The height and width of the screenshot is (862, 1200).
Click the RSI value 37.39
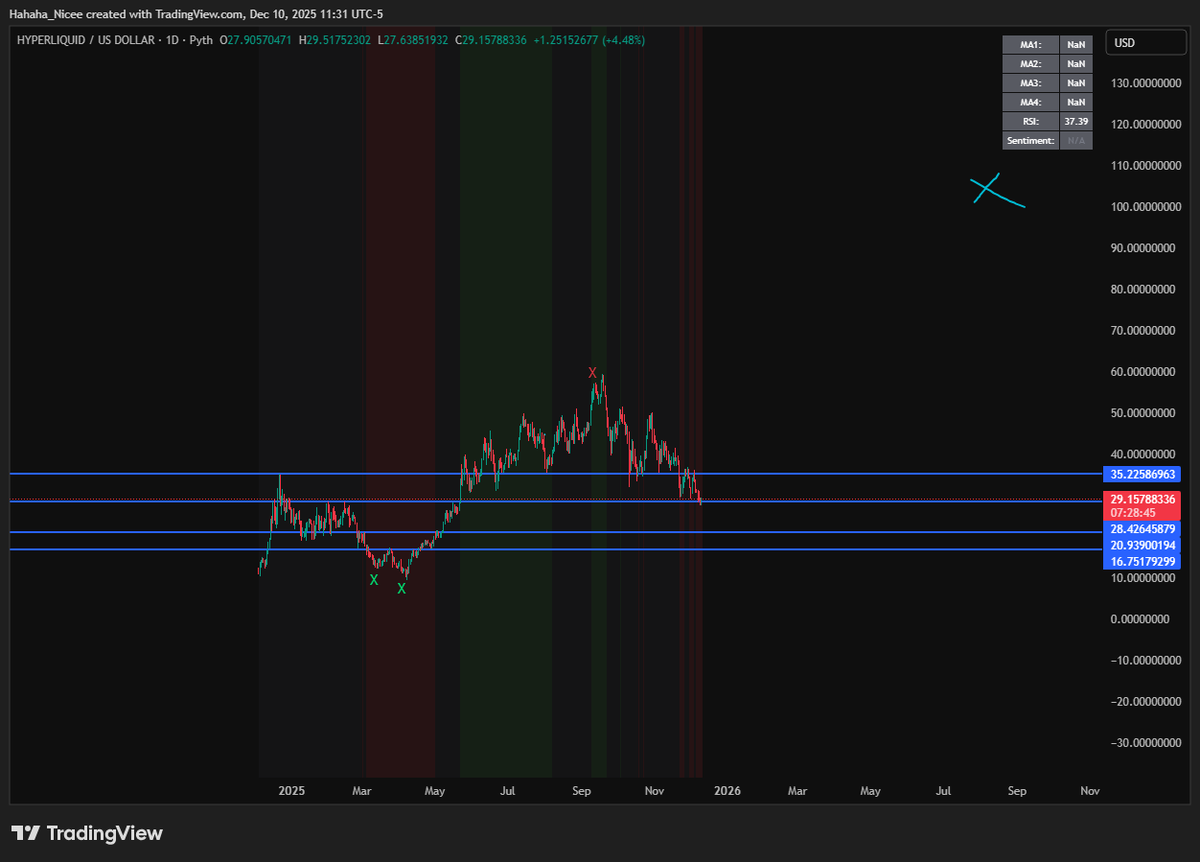(x=1076, y=121)
